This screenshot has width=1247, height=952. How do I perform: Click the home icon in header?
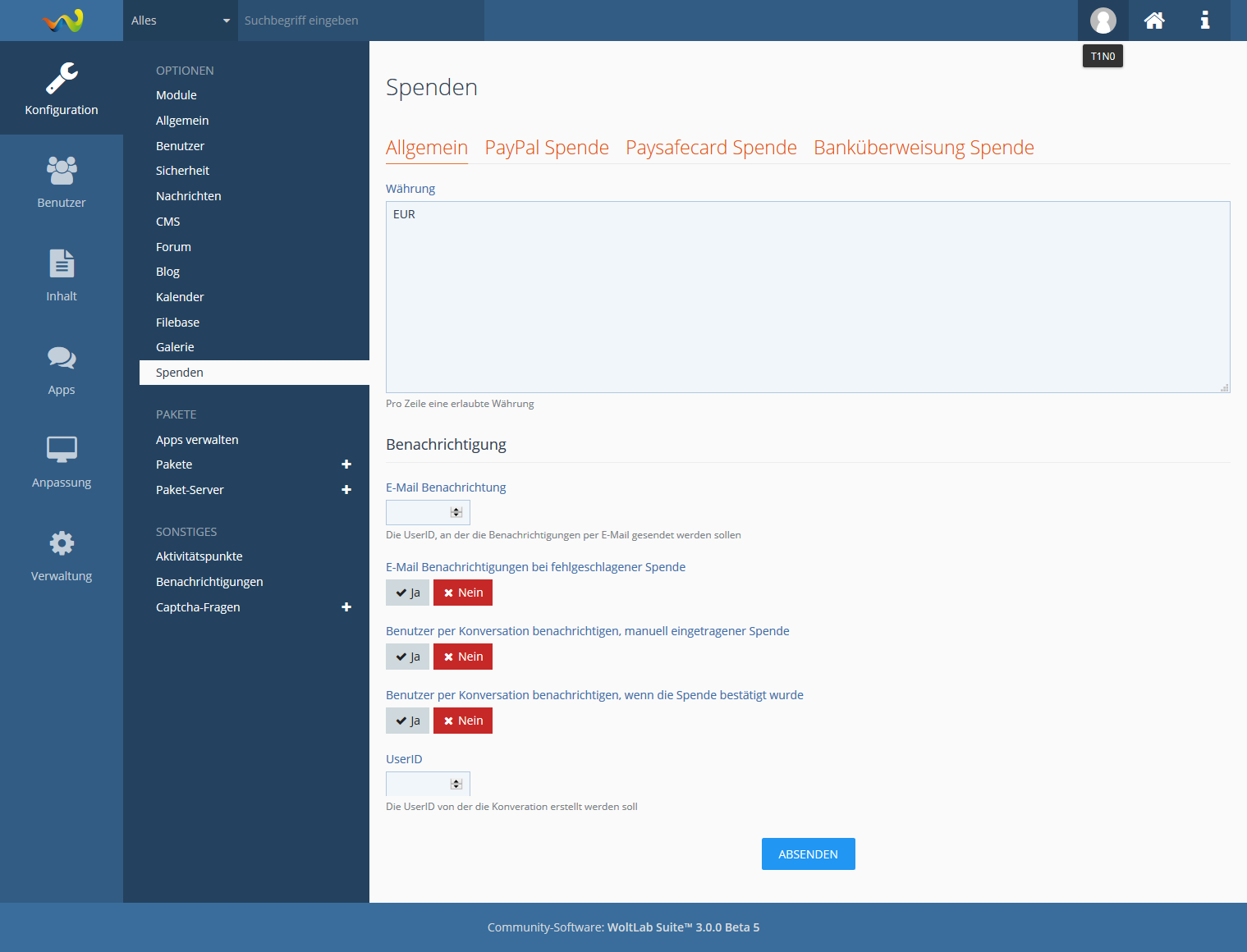click(1154, 21)
